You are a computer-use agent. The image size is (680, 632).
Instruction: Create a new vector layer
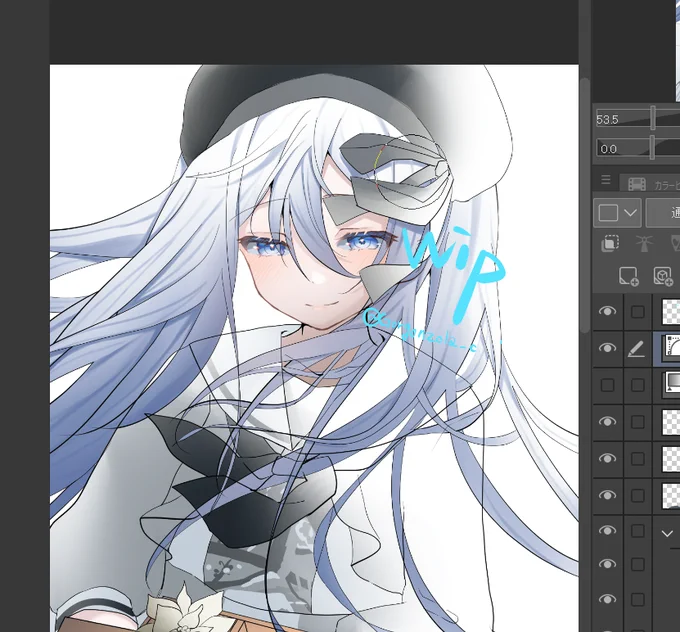[x=663, y=276]
